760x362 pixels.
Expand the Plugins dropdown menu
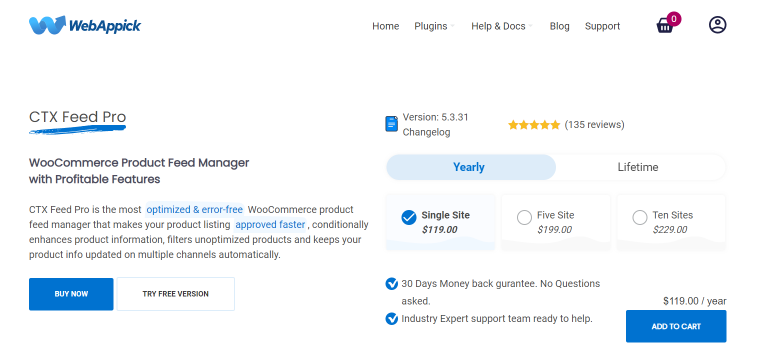click(434, 26)
